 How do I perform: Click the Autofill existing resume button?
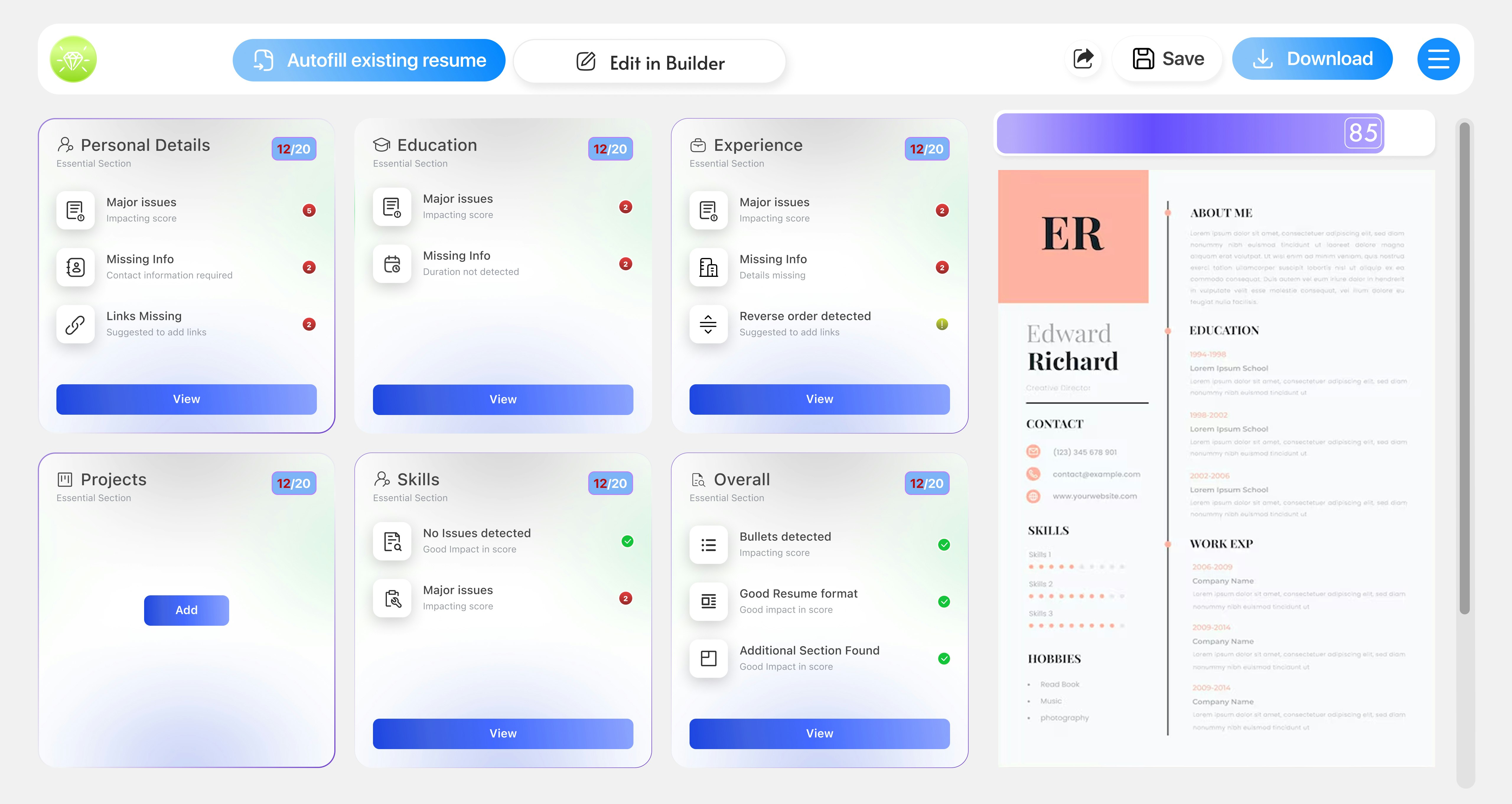pos(369,60)
